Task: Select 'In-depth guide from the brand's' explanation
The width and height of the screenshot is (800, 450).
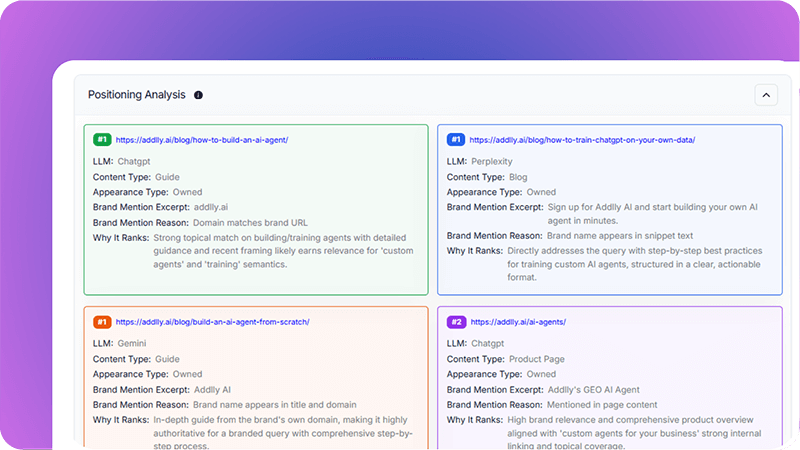Action: 283,433
